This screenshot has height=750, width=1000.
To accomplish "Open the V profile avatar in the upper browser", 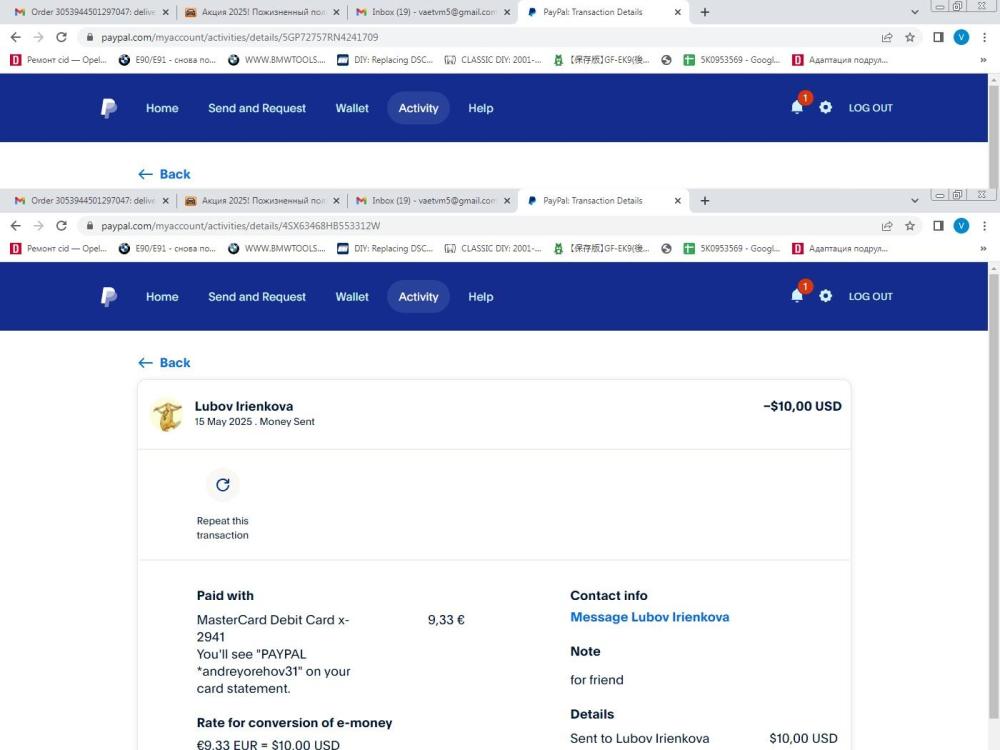I will 961,37.
